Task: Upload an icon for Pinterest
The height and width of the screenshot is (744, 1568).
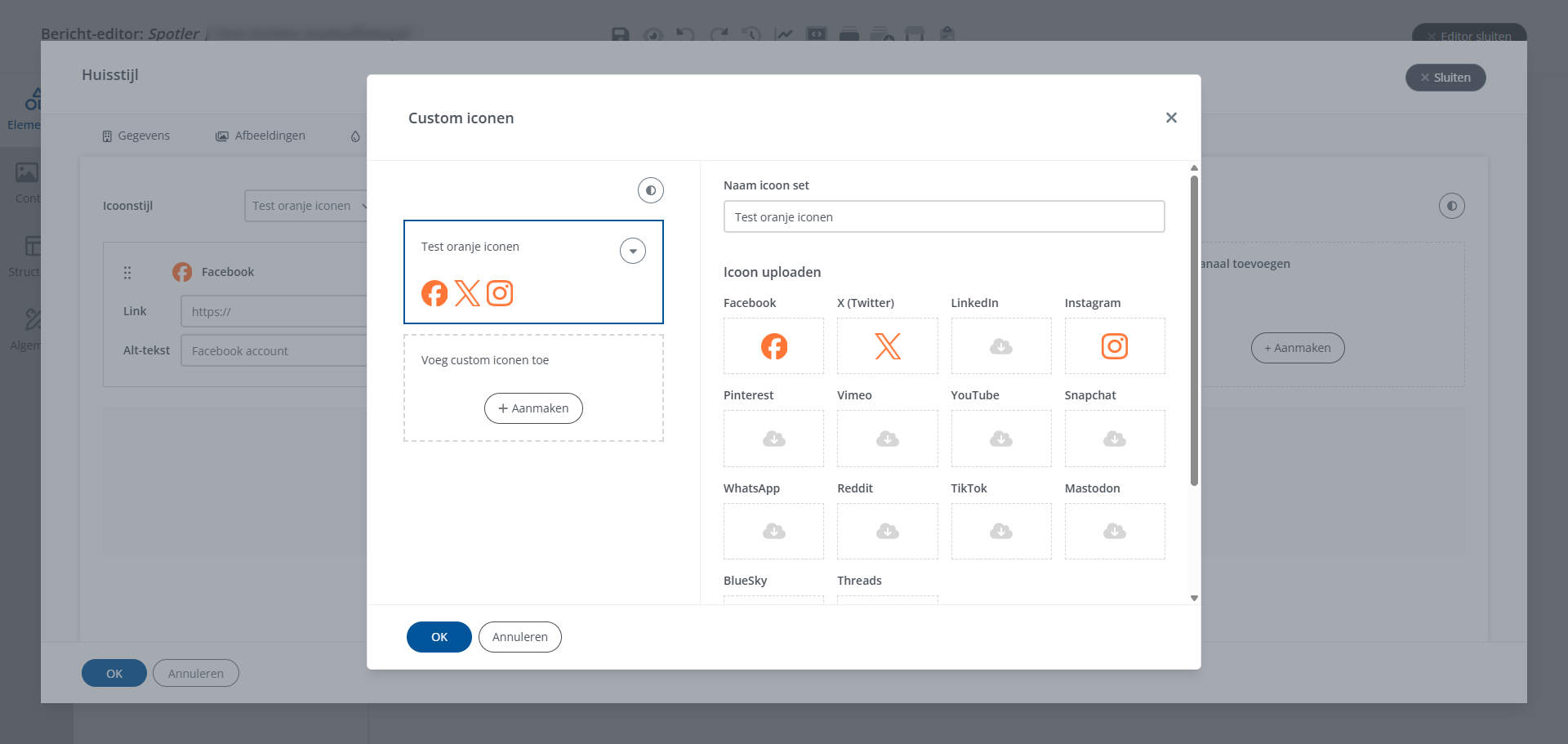Action: pos(774,439)
